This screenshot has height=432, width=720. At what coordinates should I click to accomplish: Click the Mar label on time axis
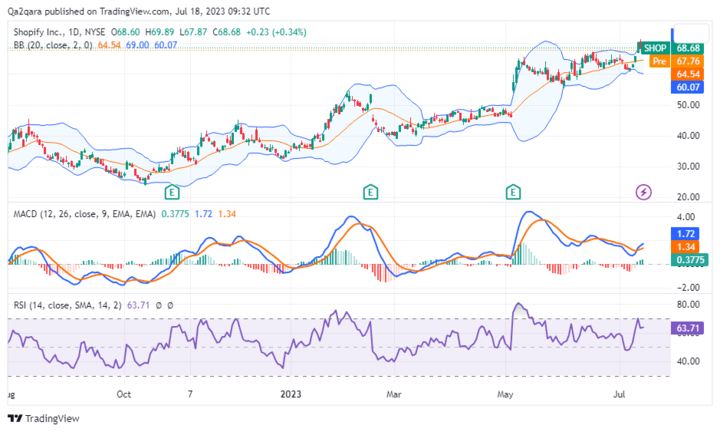coord(394,394)
